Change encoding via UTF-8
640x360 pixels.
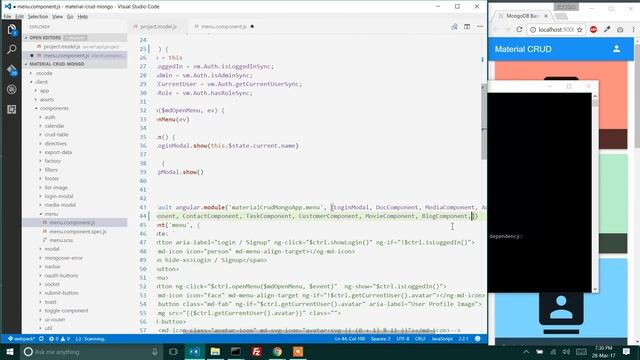click(403, 339)
